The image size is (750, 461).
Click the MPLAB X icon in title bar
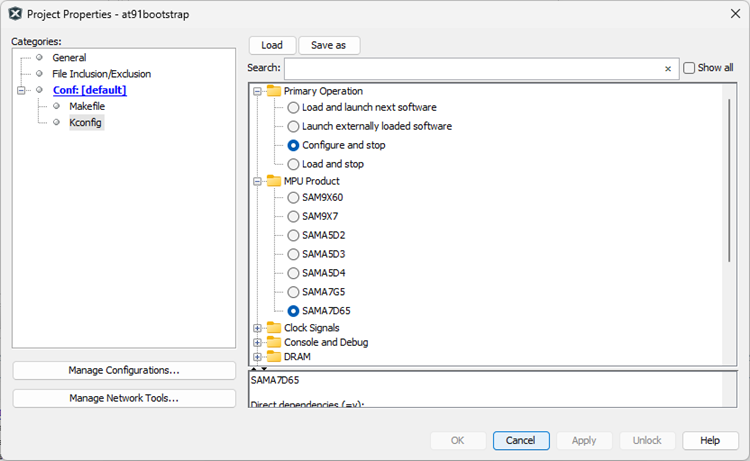point(14,14)
